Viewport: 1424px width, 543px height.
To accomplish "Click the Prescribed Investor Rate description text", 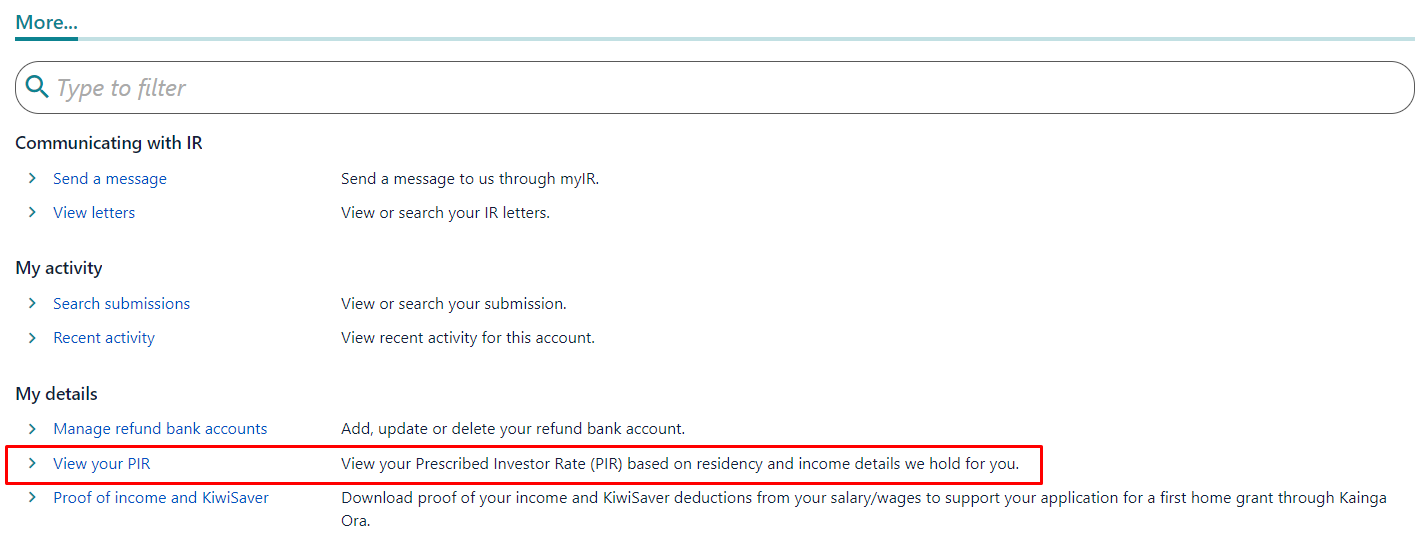I will [x=680, y=463].
